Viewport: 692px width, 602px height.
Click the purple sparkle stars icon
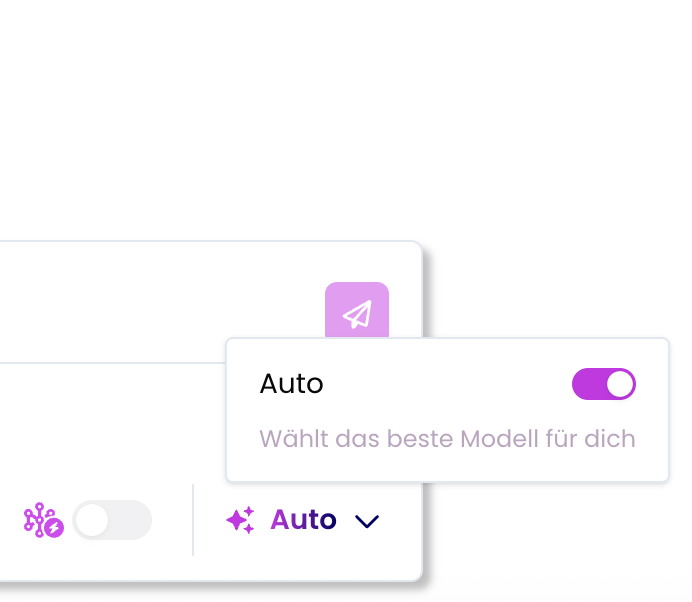pos(241,520)
